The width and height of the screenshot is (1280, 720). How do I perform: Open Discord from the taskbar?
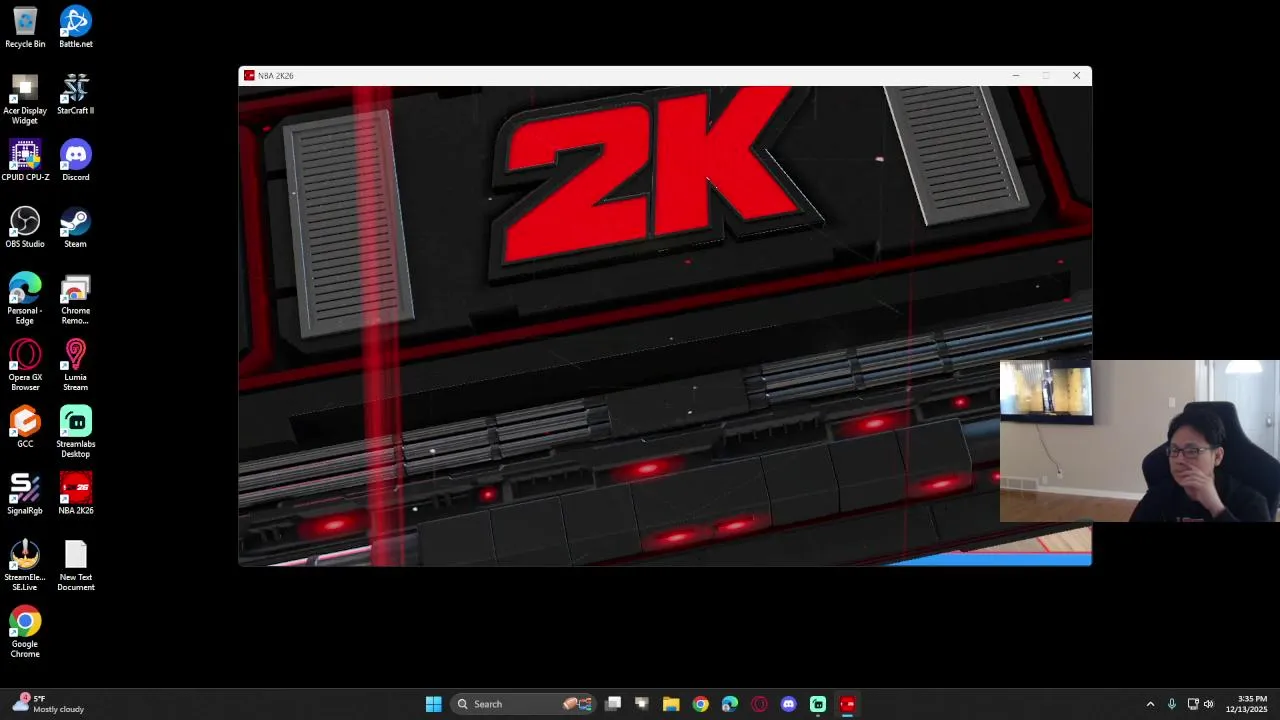788,704
